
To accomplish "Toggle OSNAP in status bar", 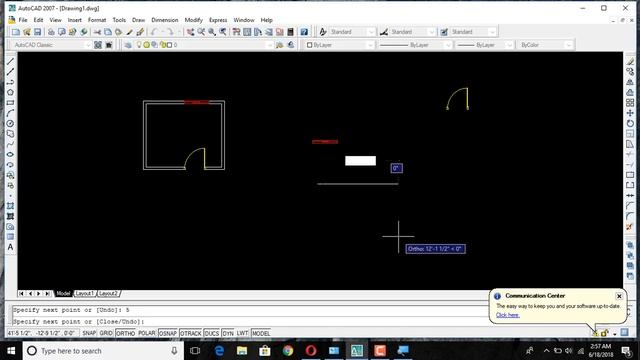I will pyautogui.click(x=168, y=333).
